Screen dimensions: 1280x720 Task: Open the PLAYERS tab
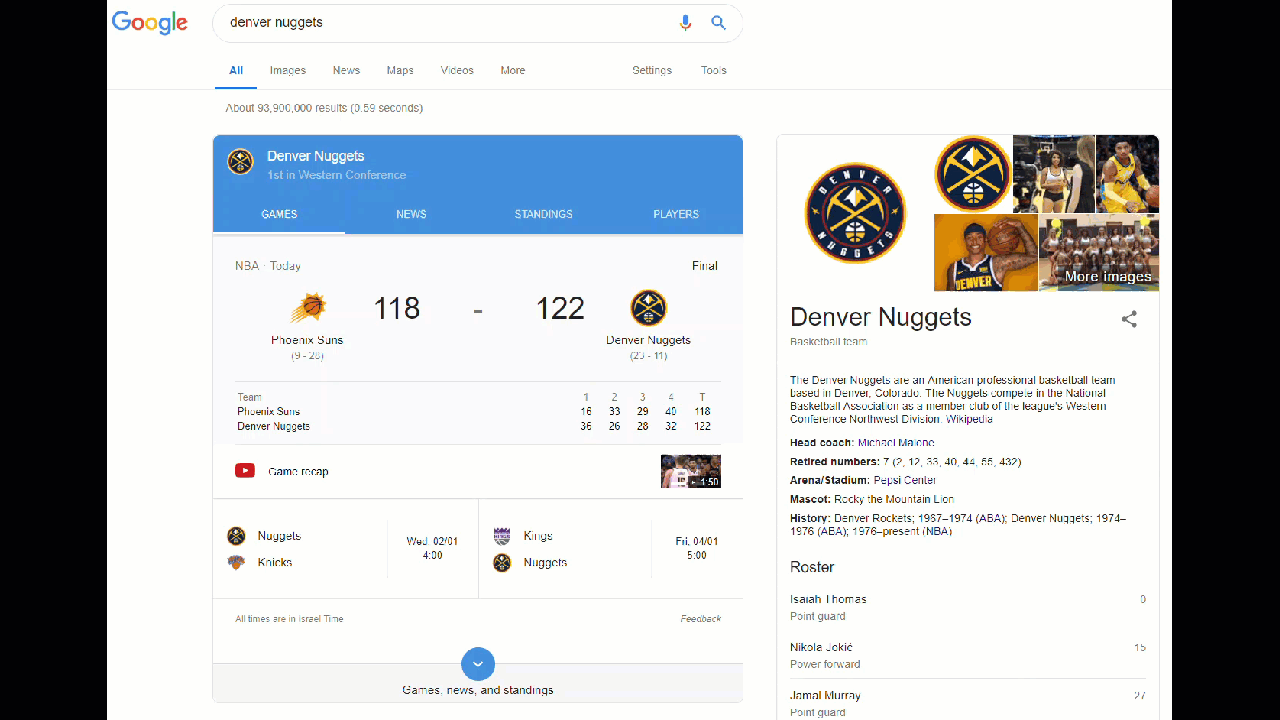[676, 214]
